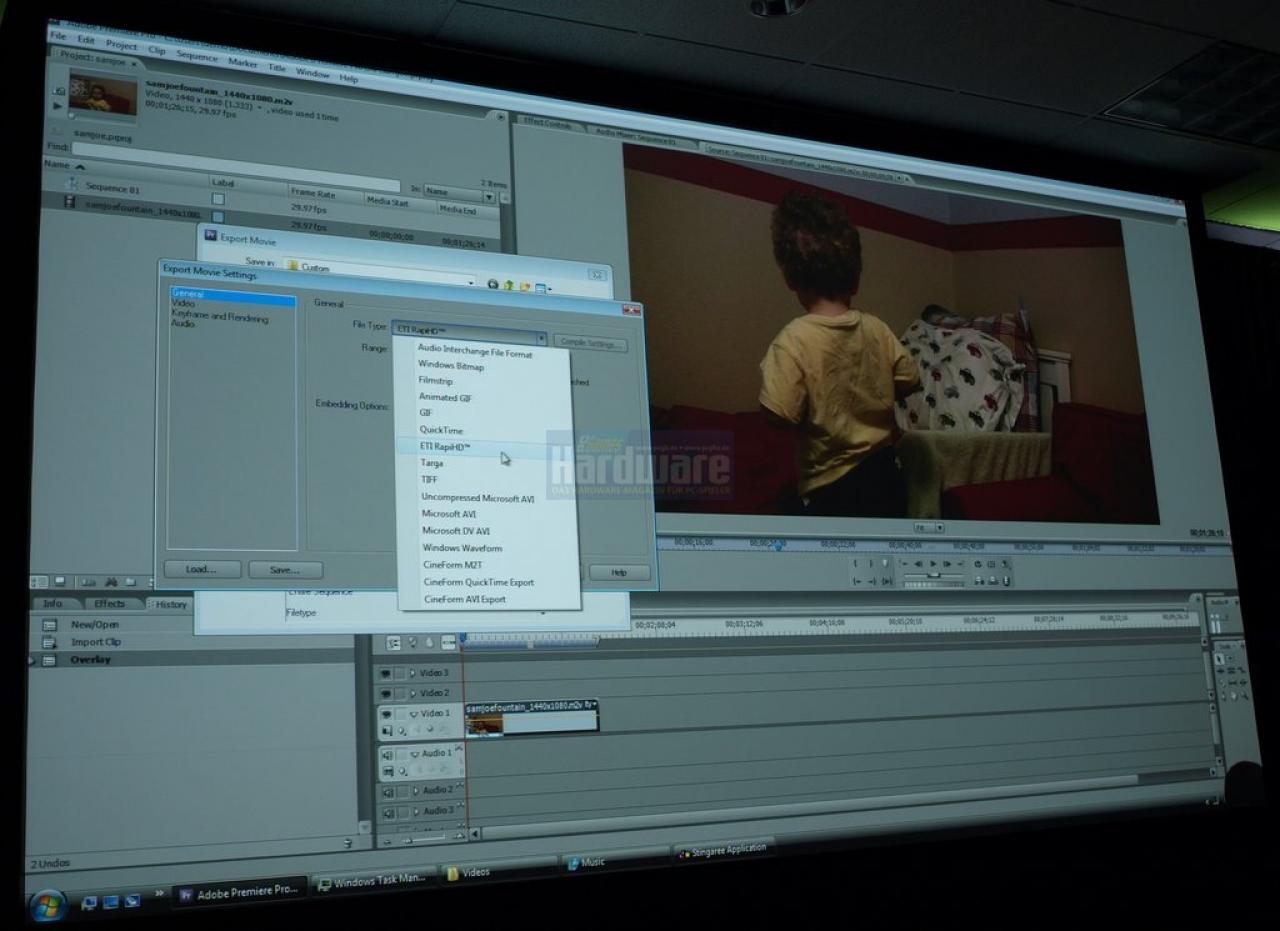Click the Snap toggle icon in timeline
Screen dimensions: 1280x931
(393, 643)
